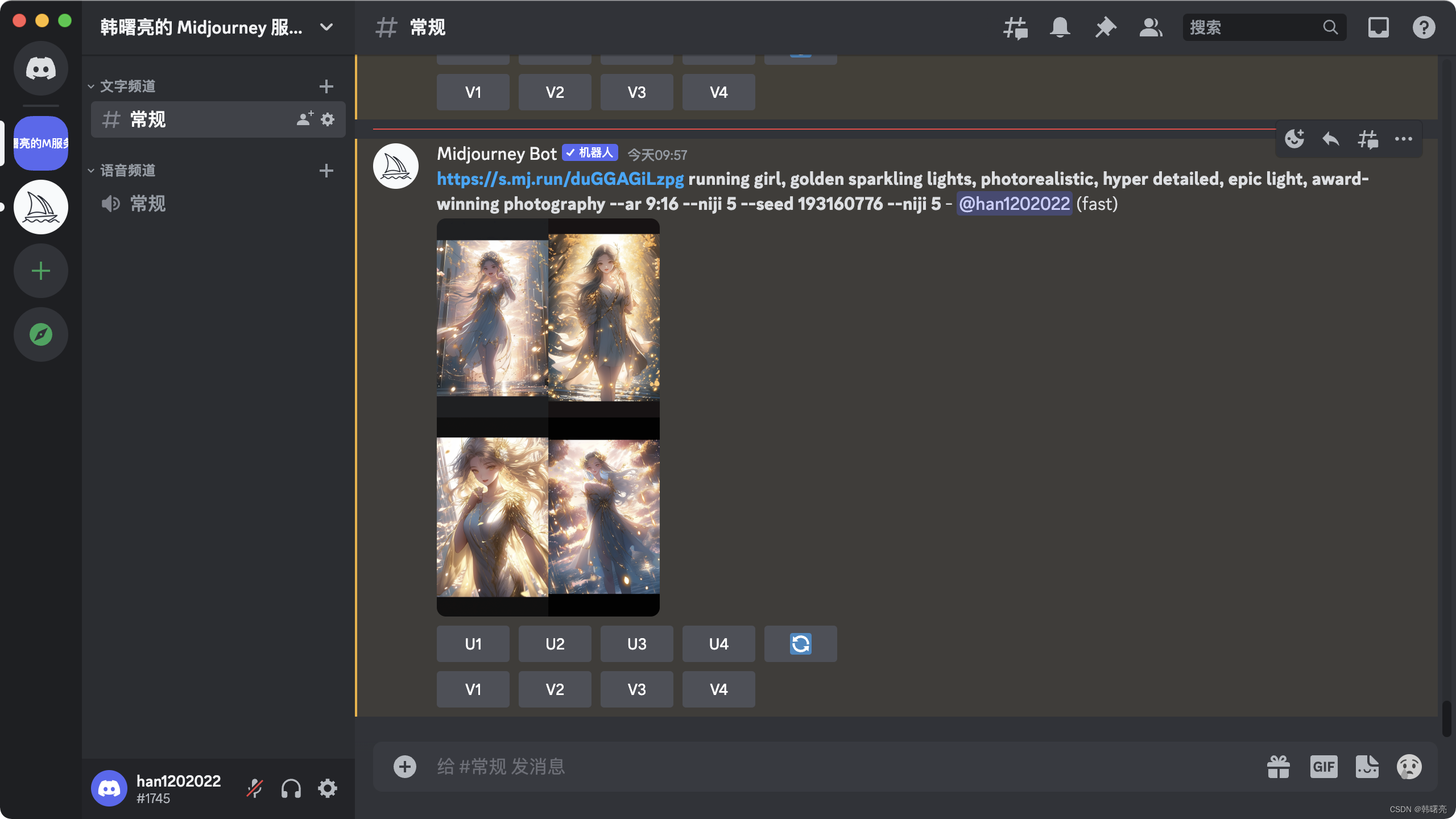Click the upper V1 button of previous message
Viewport: 1456px width, 819px height.
click(473, 92)
